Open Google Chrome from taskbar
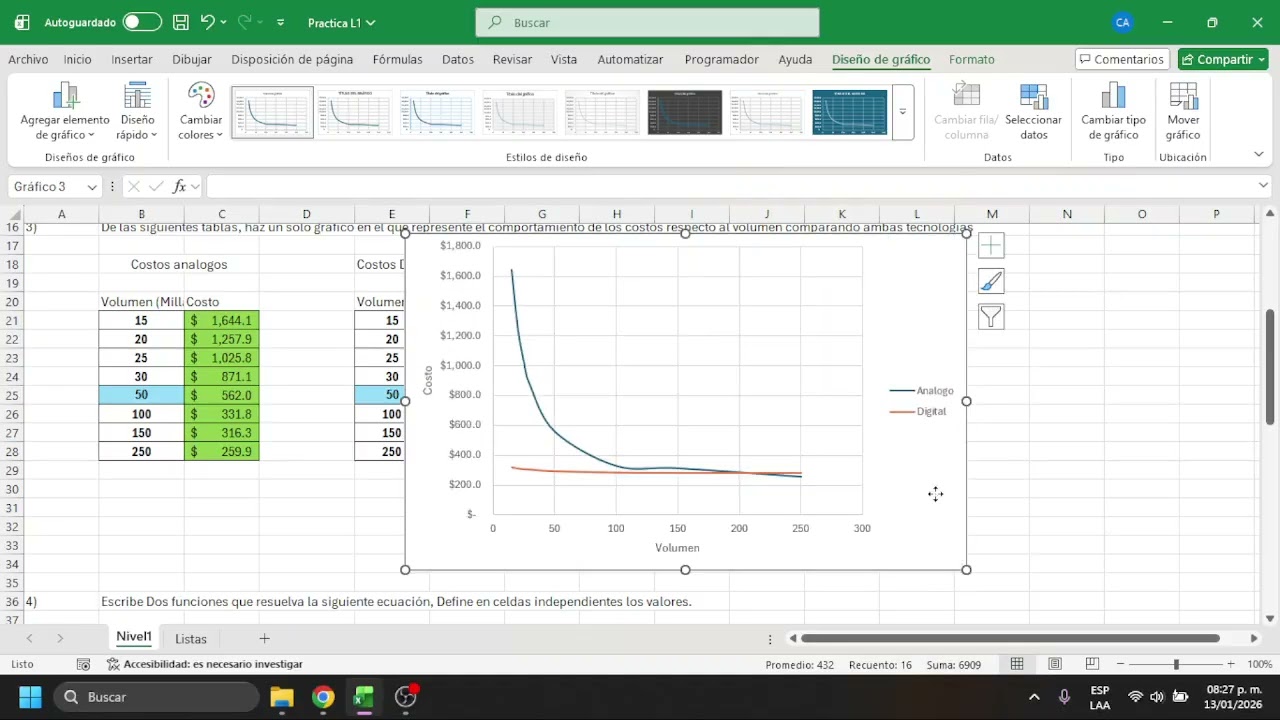This screenshot has height=720, width=1280. [323, 697]
